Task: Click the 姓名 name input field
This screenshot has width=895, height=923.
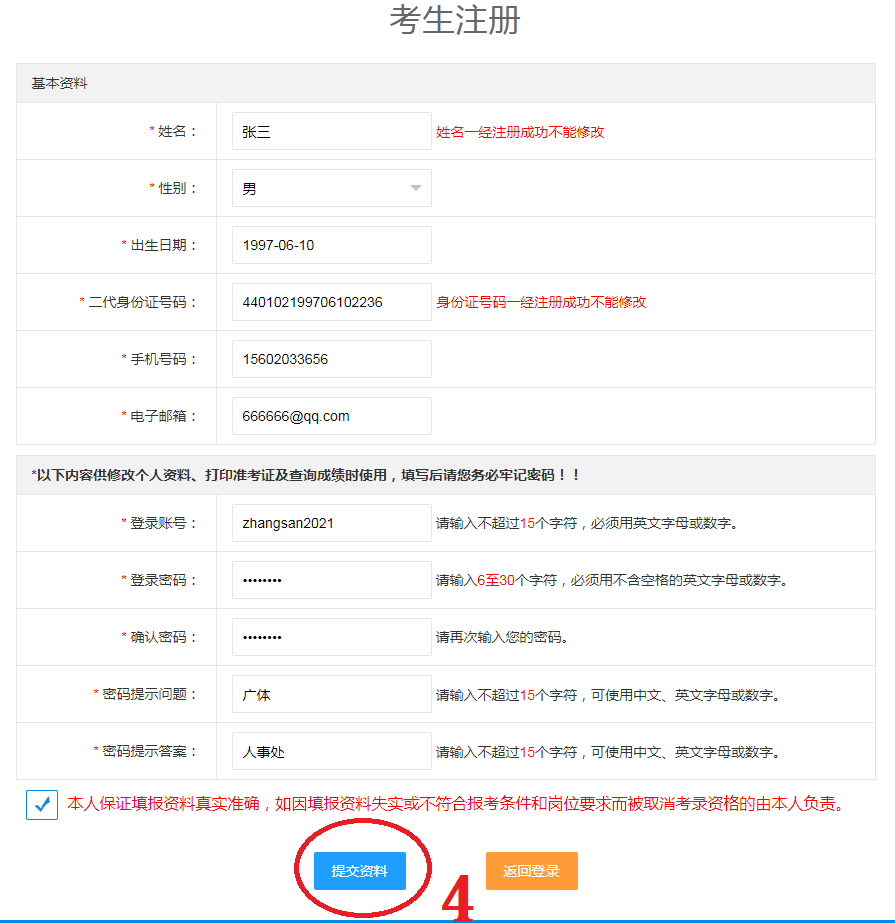Action: point(330,131)
